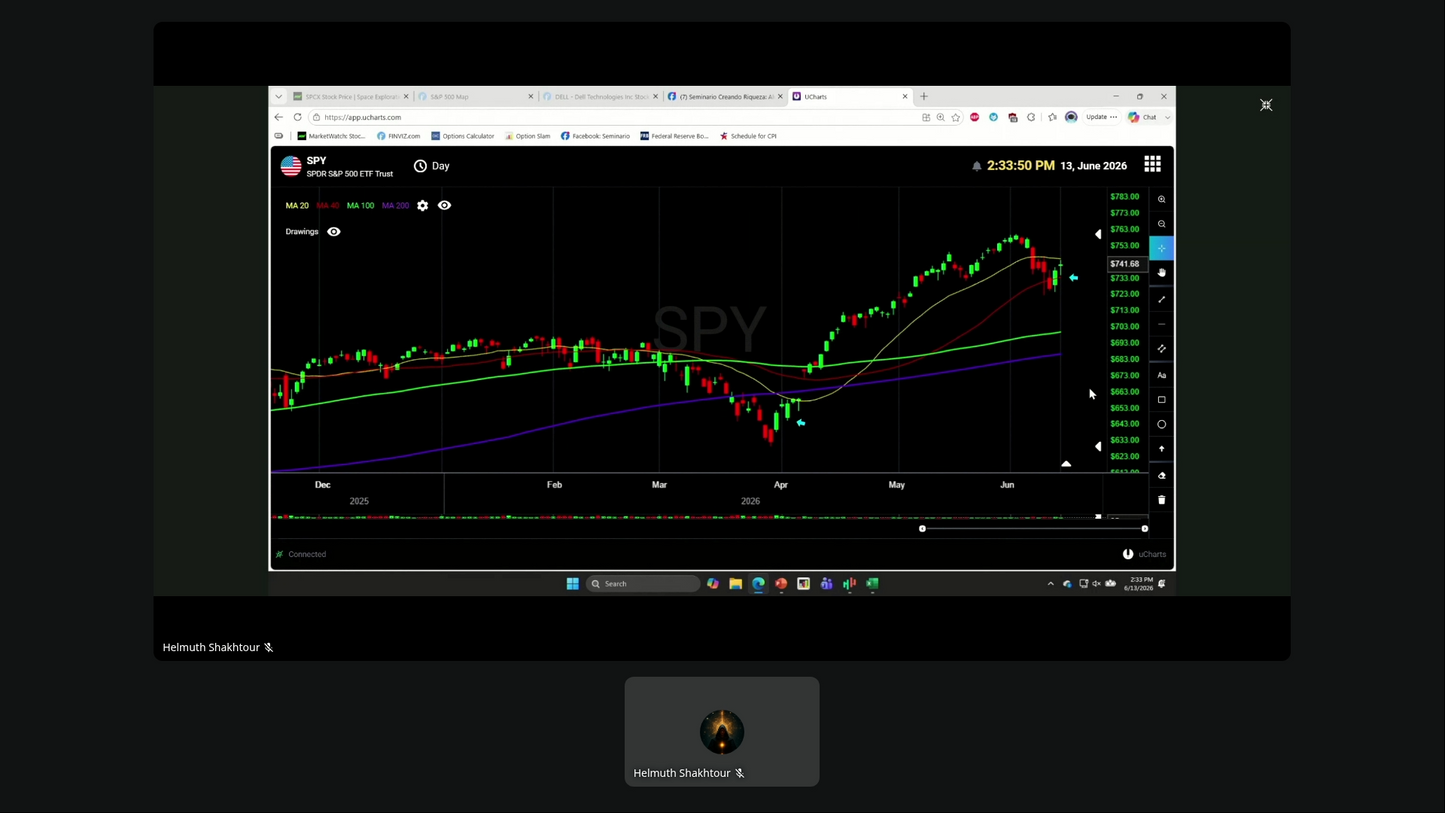1445x813 pixels.
Task: Select the eraser tool
Action: [1161, 475]
